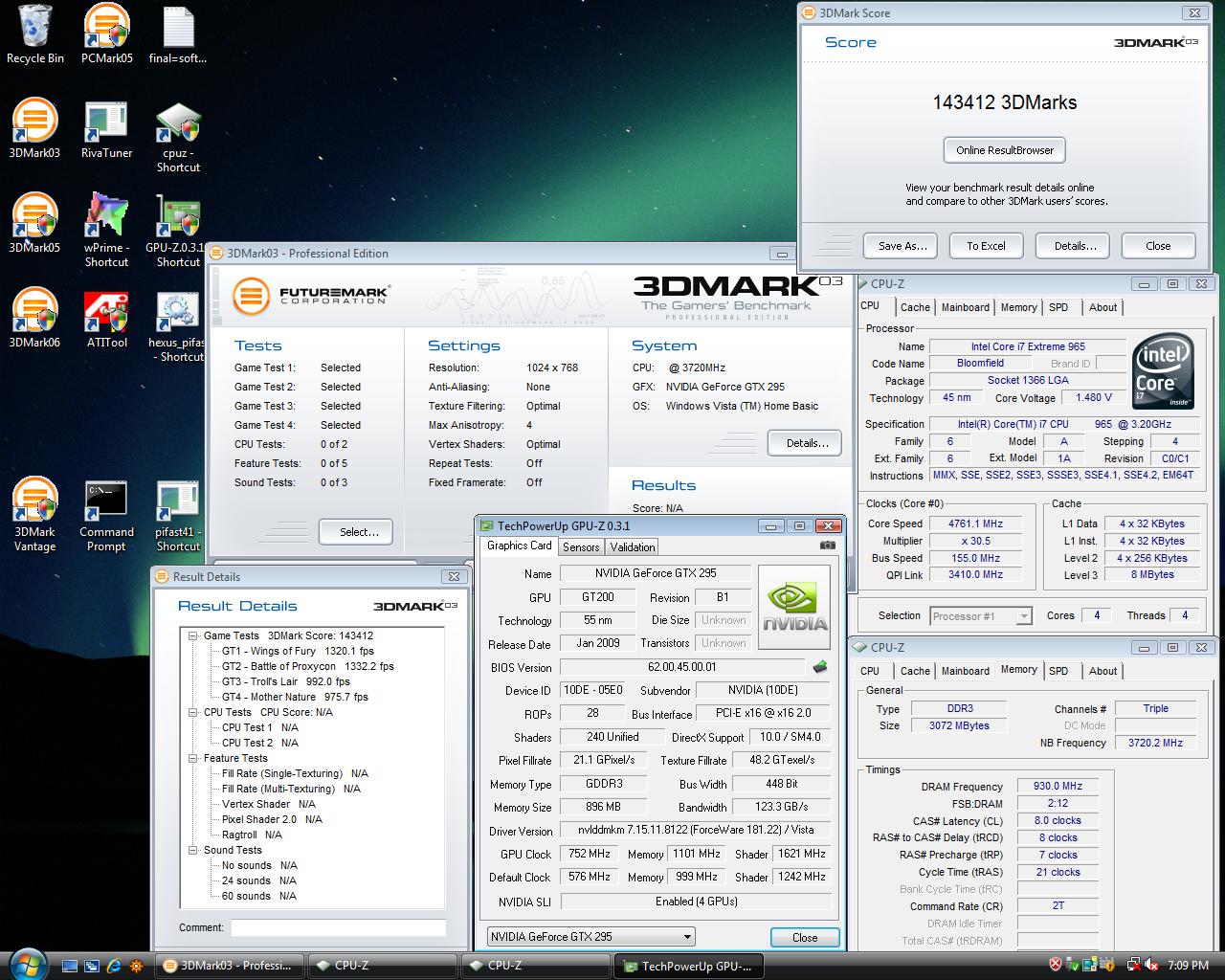Switch to the Cache tab in upper CPU-Z
Viewport: 1225px width, 980px height.
(x=915, y=307)
